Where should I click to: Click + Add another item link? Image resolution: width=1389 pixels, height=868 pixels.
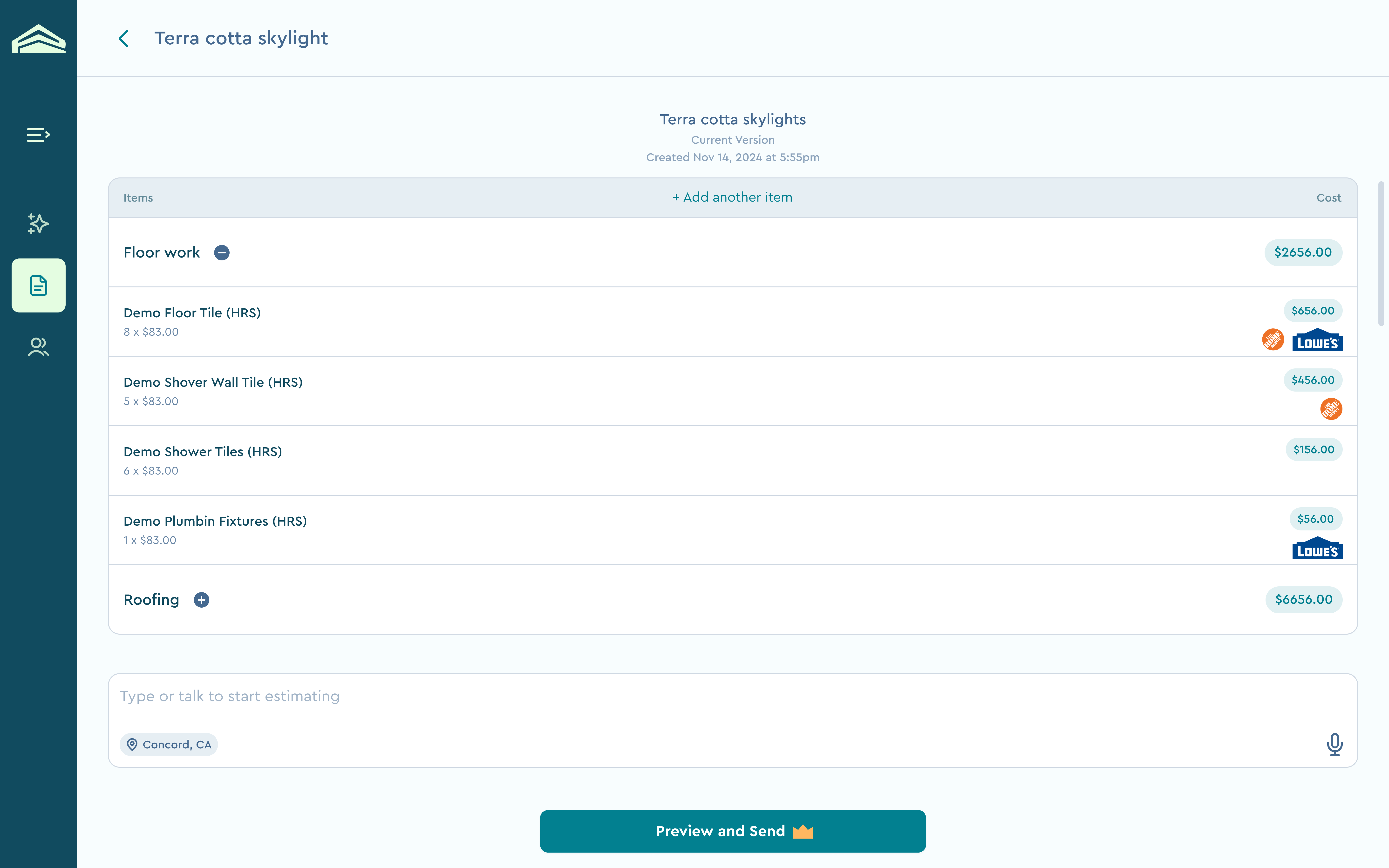[x=732, y=197]
